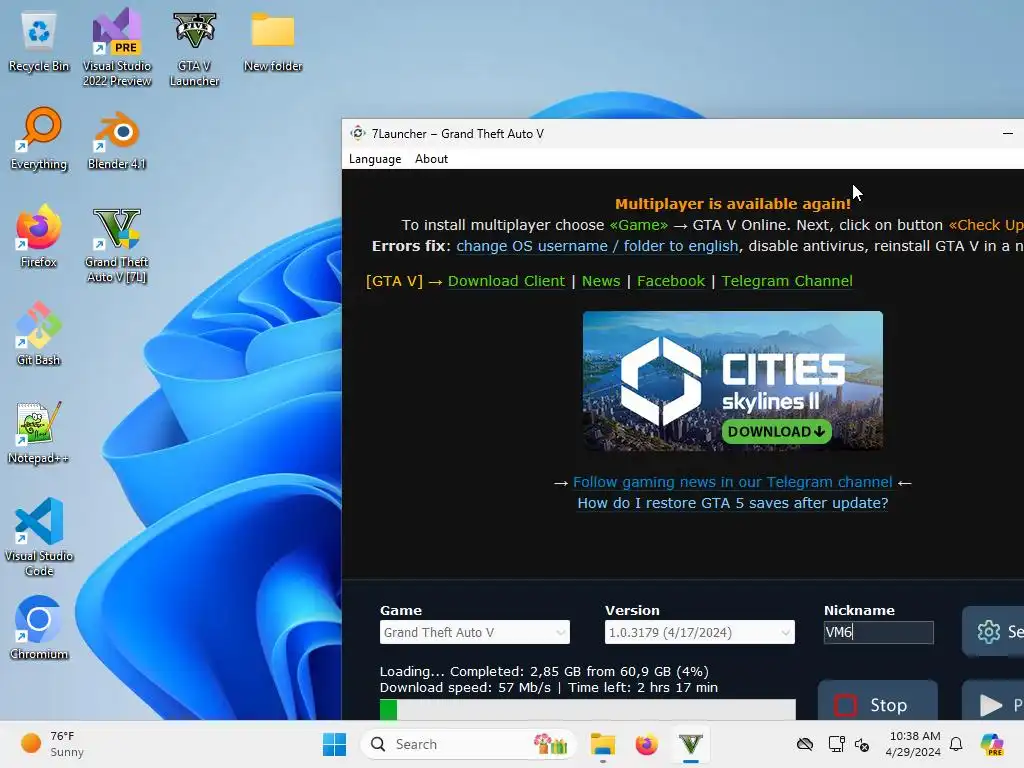Open the Everything search shortcut
Viewport: 1024px width, 768px height.
[39, 138]
